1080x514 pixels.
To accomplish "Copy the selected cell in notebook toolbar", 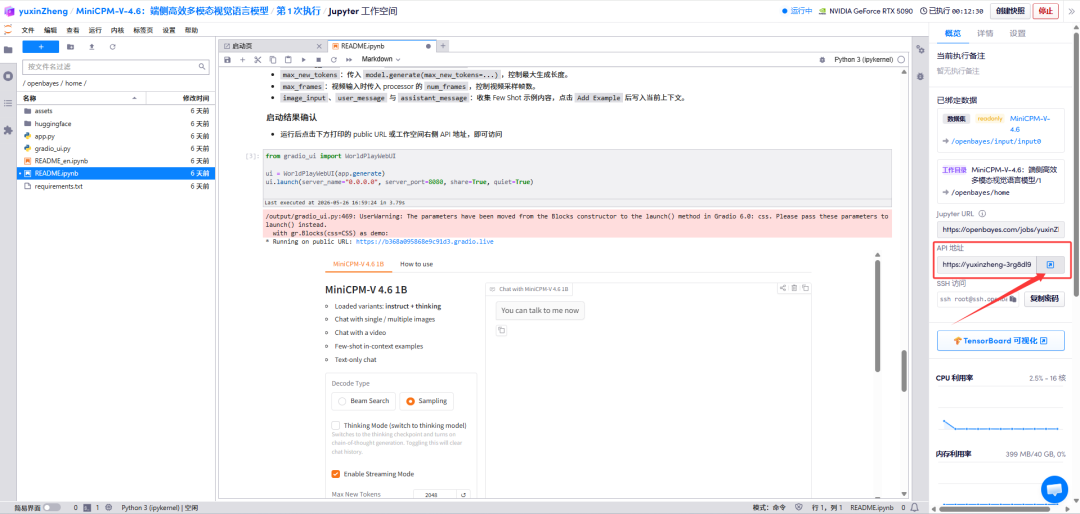I will (x=273, y=60).
